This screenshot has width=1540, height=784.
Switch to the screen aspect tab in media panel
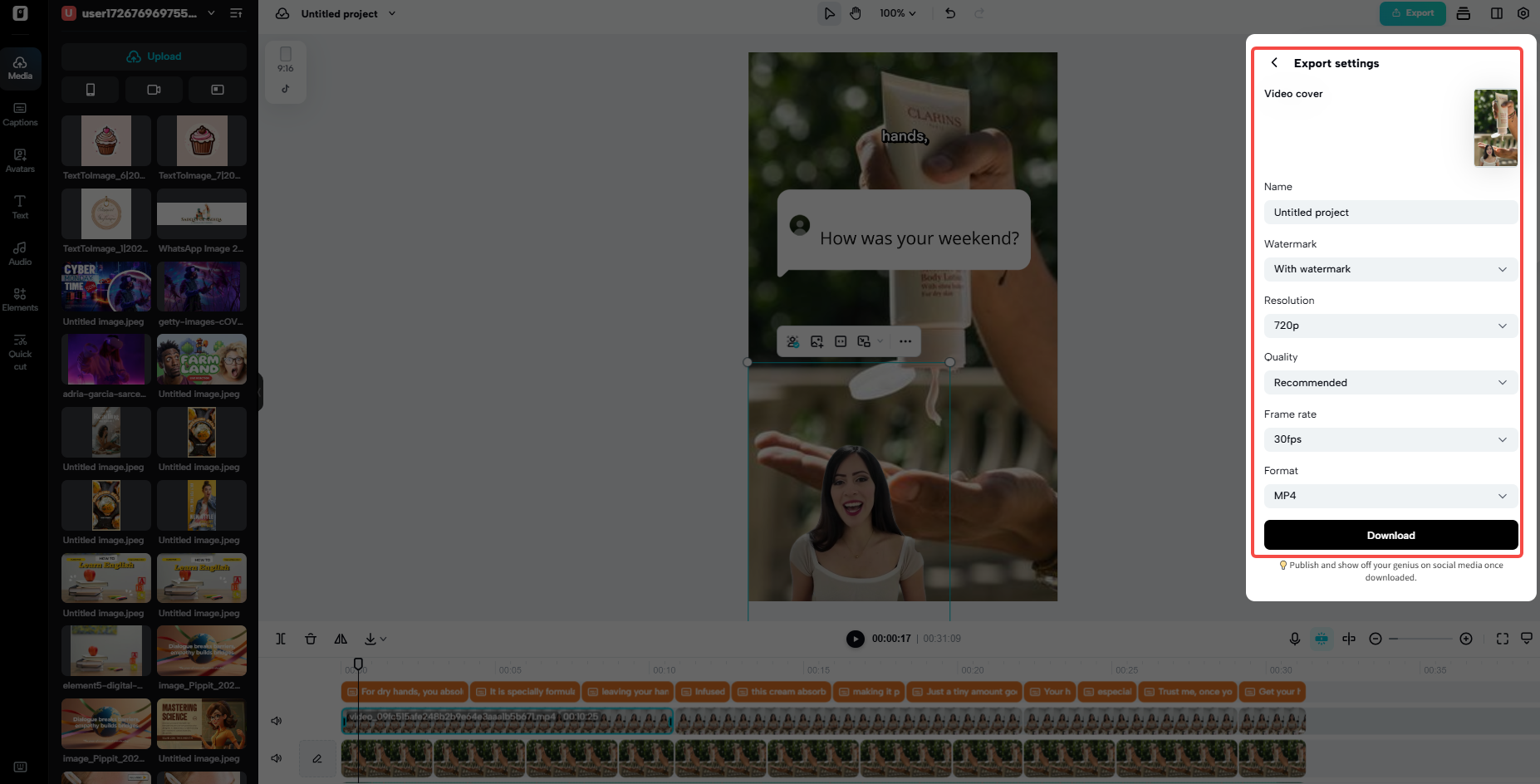[218, 90]
